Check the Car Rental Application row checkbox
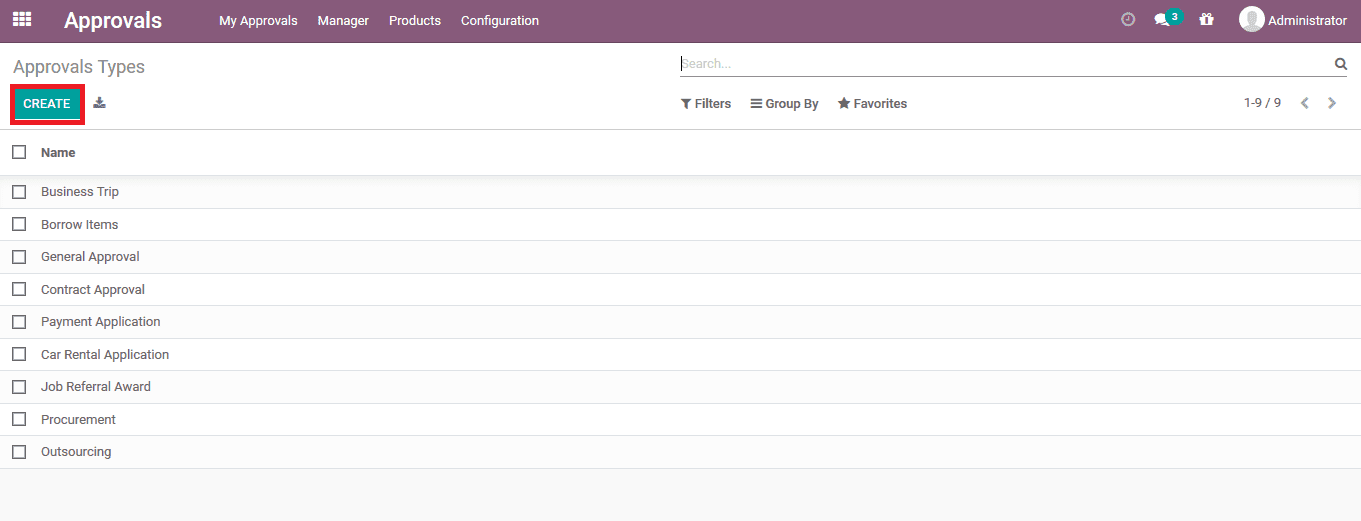1361x521 pixels. (x=19, y=354)
